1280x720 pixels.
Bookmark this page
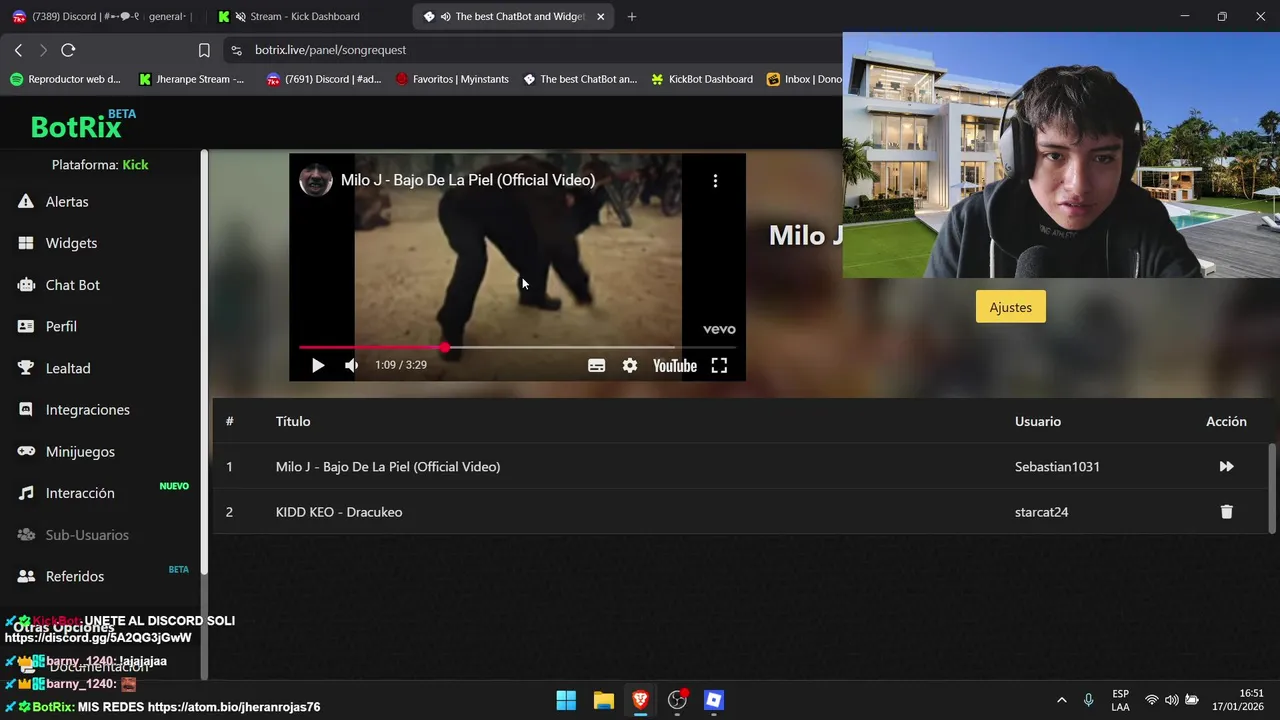pos(204,50)
